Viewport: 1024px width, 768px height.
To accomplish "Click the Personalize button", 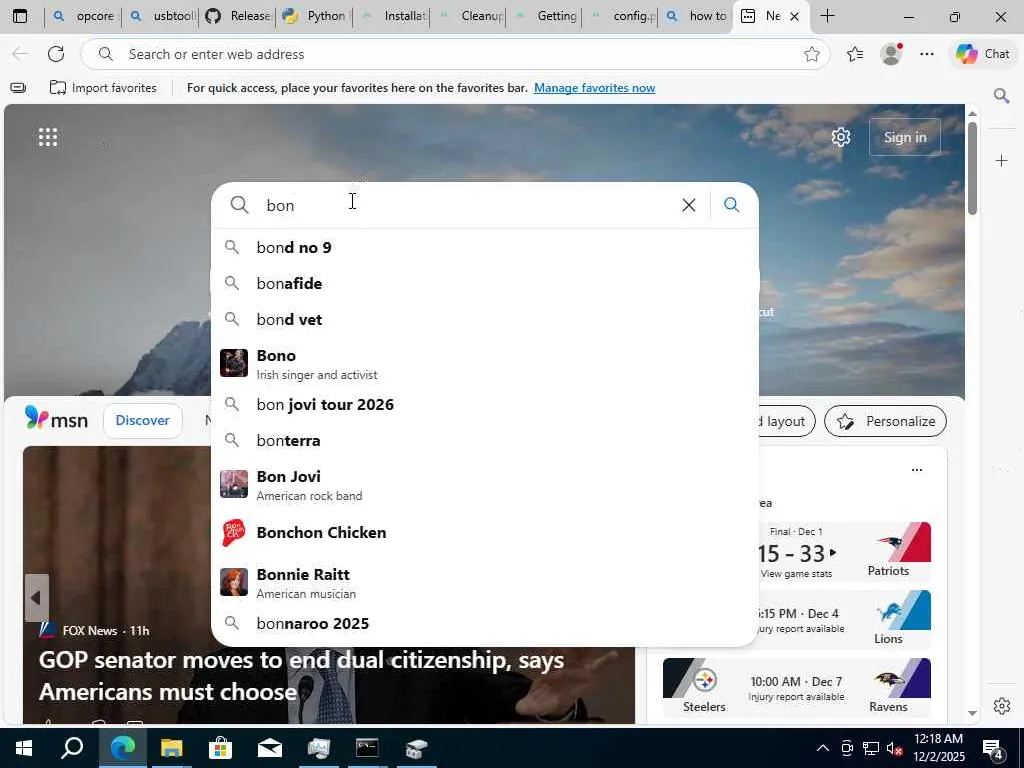I will [x=886, y=421].
